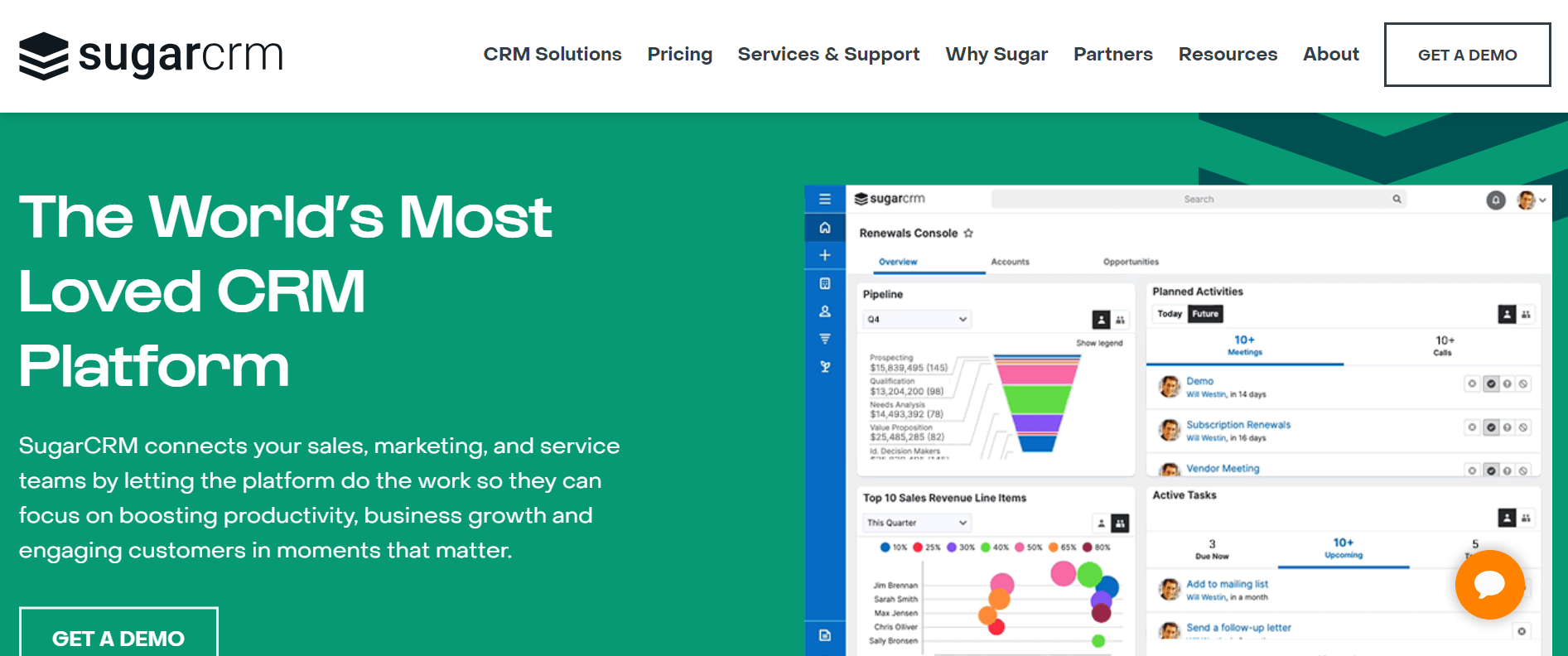1568x656 pixels.
Task: Open the Services & Support menu
Action: tap(828, 54)
